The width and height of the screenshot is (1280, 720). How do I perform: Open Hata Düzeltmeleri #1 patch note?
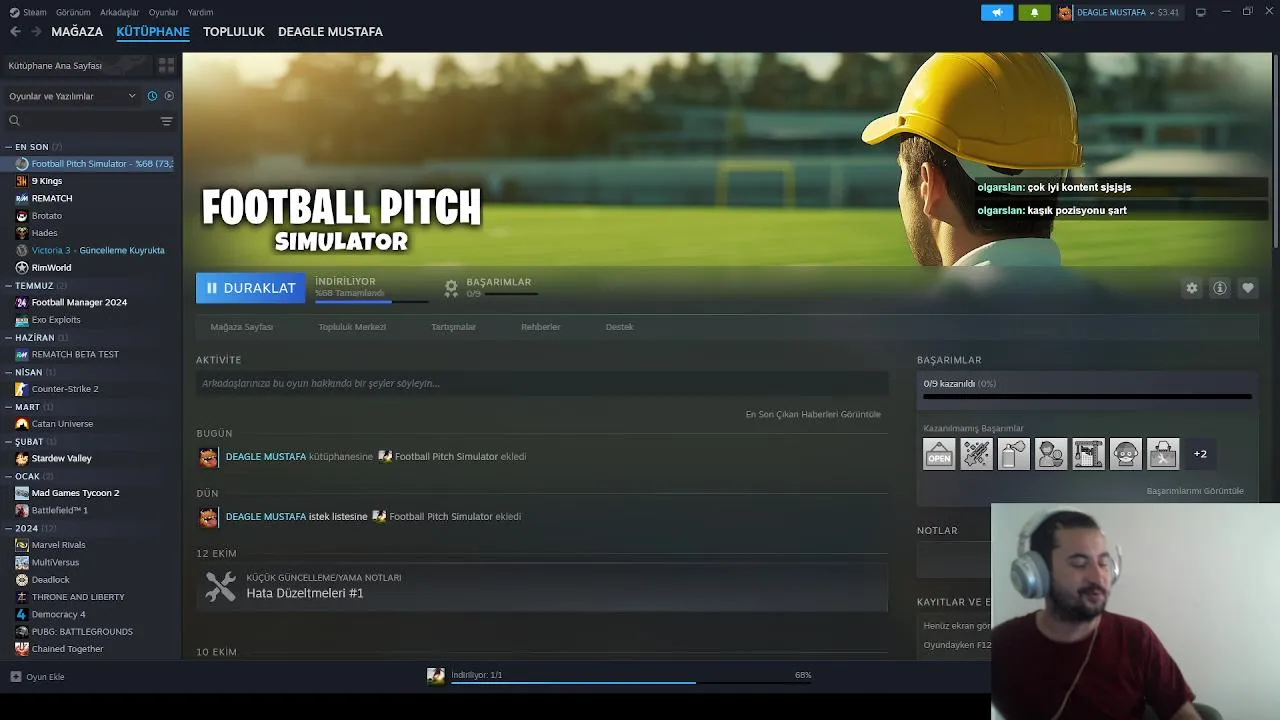click(543, 586)
